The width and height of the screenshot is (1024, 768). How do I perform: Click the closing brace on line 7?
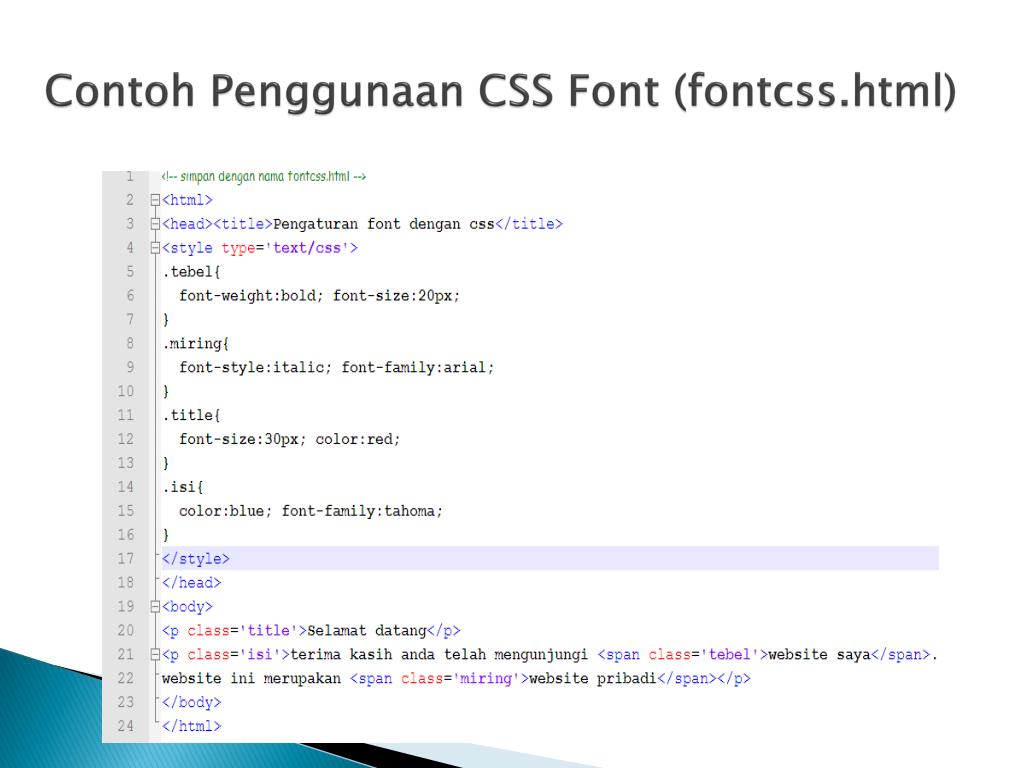[166, 320]
